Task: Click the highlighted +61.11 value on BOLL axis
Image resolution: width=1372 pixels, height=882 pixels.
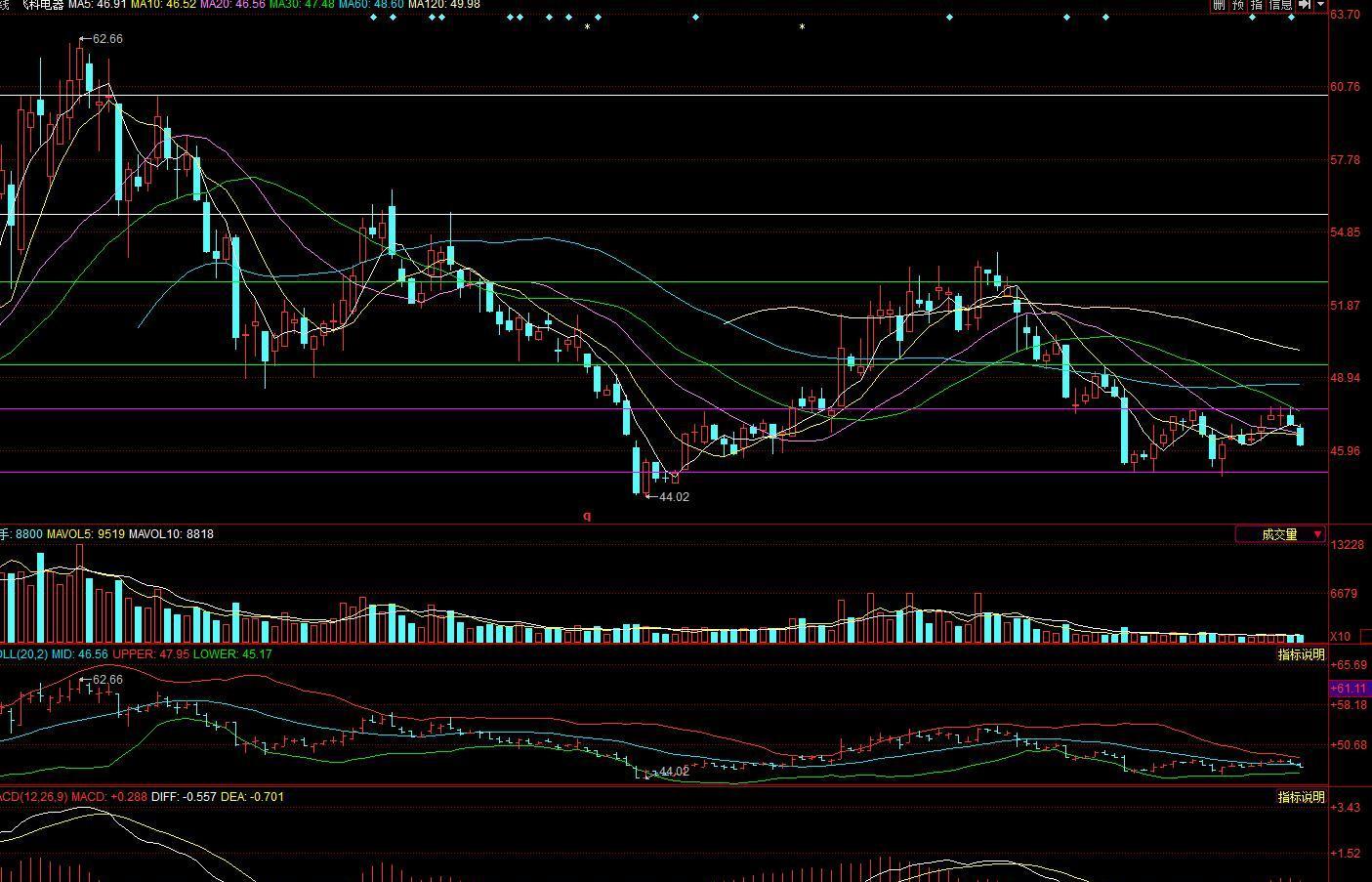Action: coord(1349,689)
